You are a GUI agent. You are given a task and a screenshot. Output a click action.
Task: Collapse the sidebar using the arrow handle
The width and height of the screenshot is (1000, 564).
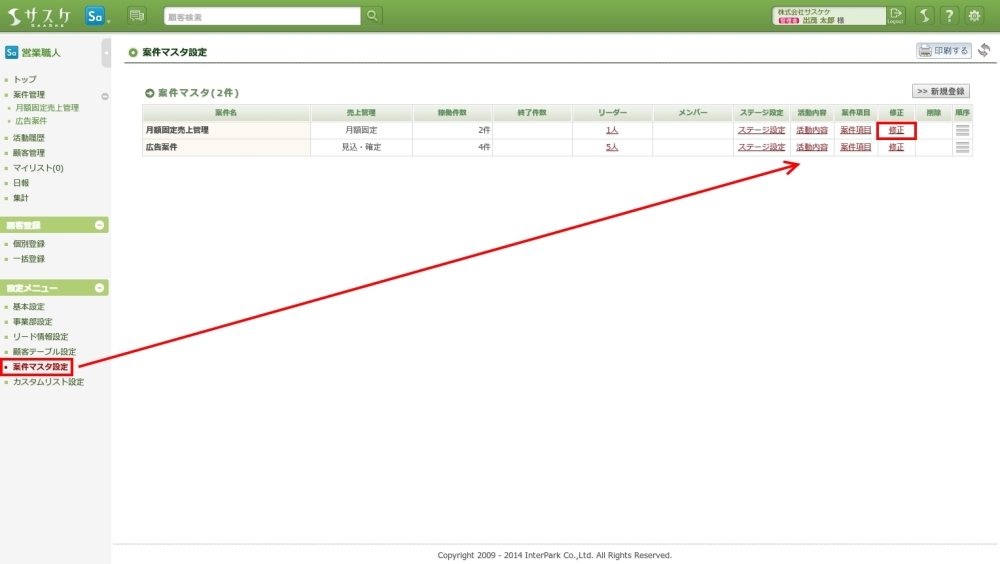click(106, 51)
